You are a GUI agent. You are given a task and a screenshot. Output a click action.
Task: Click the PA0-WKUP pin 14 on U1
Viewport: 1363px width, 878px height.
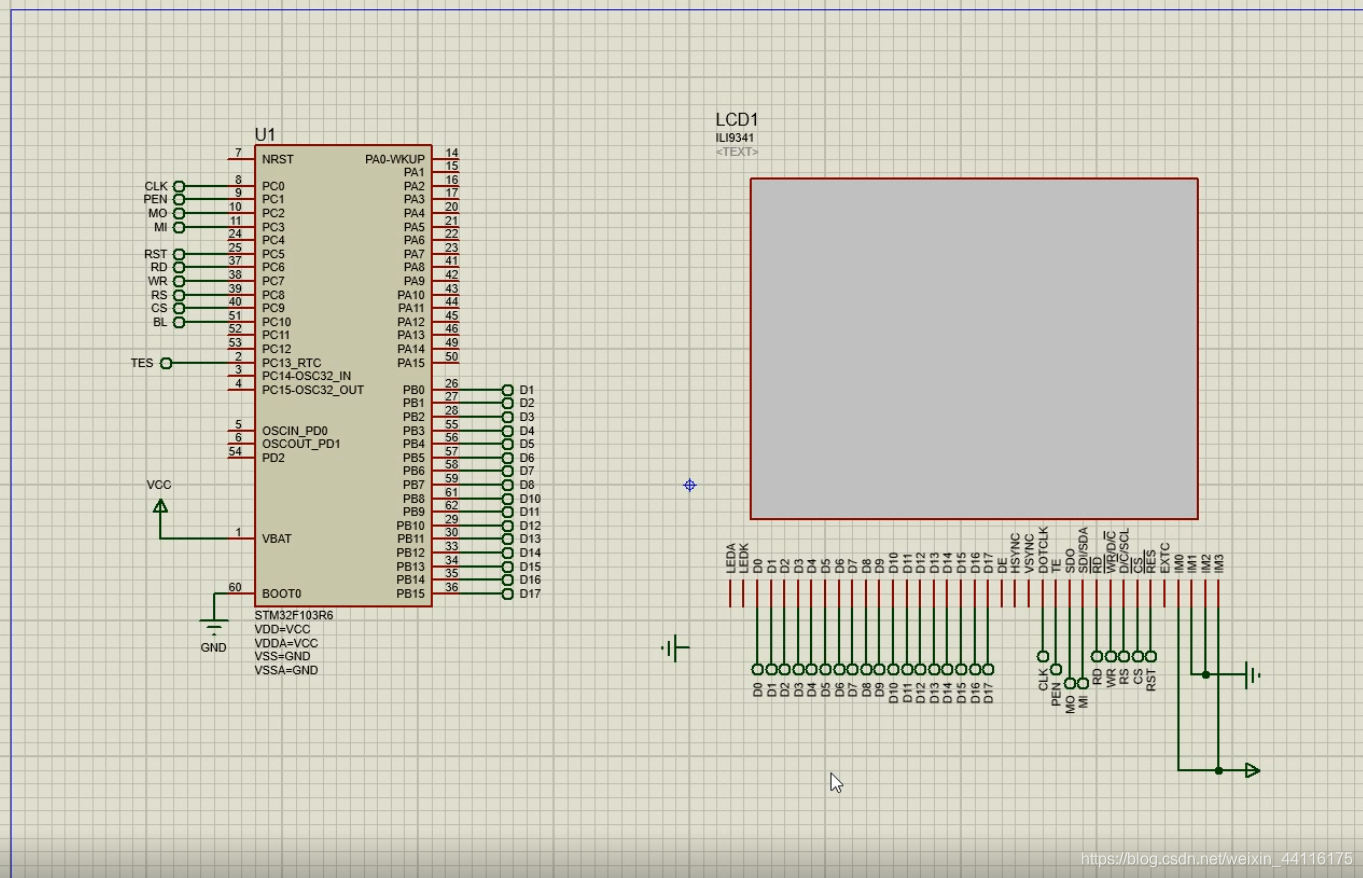(x=446, y=159)
